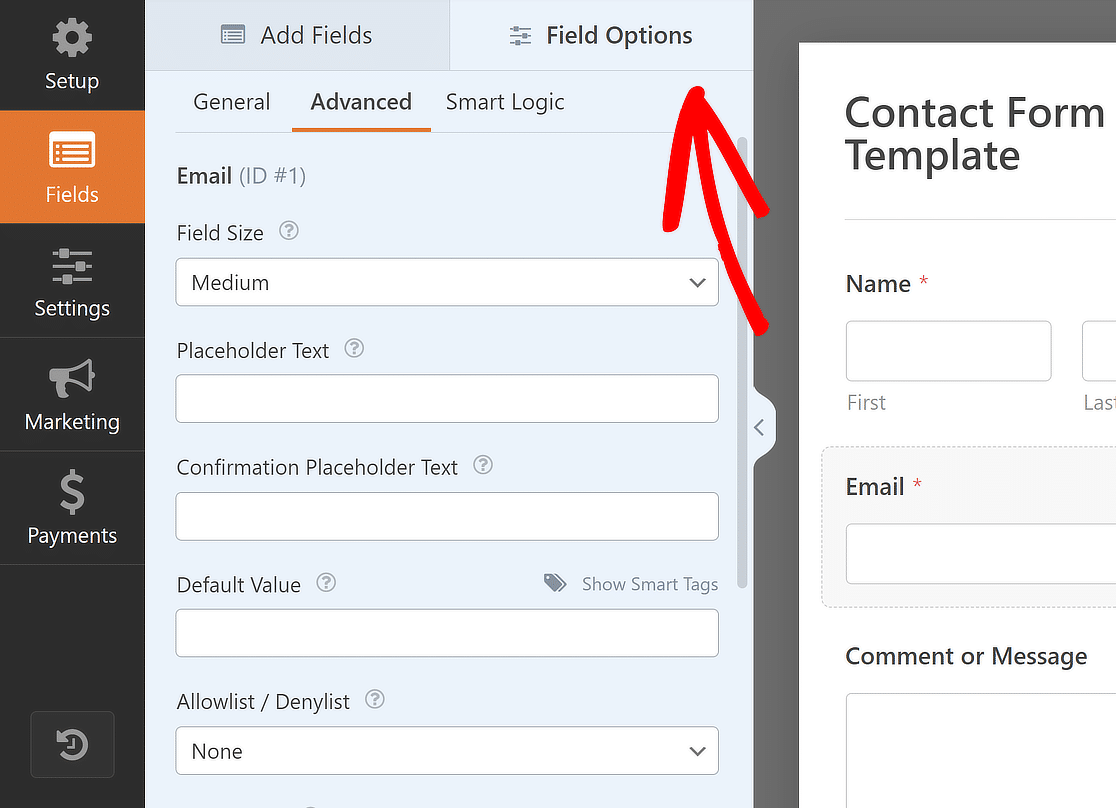Switch to the General tab
Viewport: 1116px width, 808px height.
231,101
